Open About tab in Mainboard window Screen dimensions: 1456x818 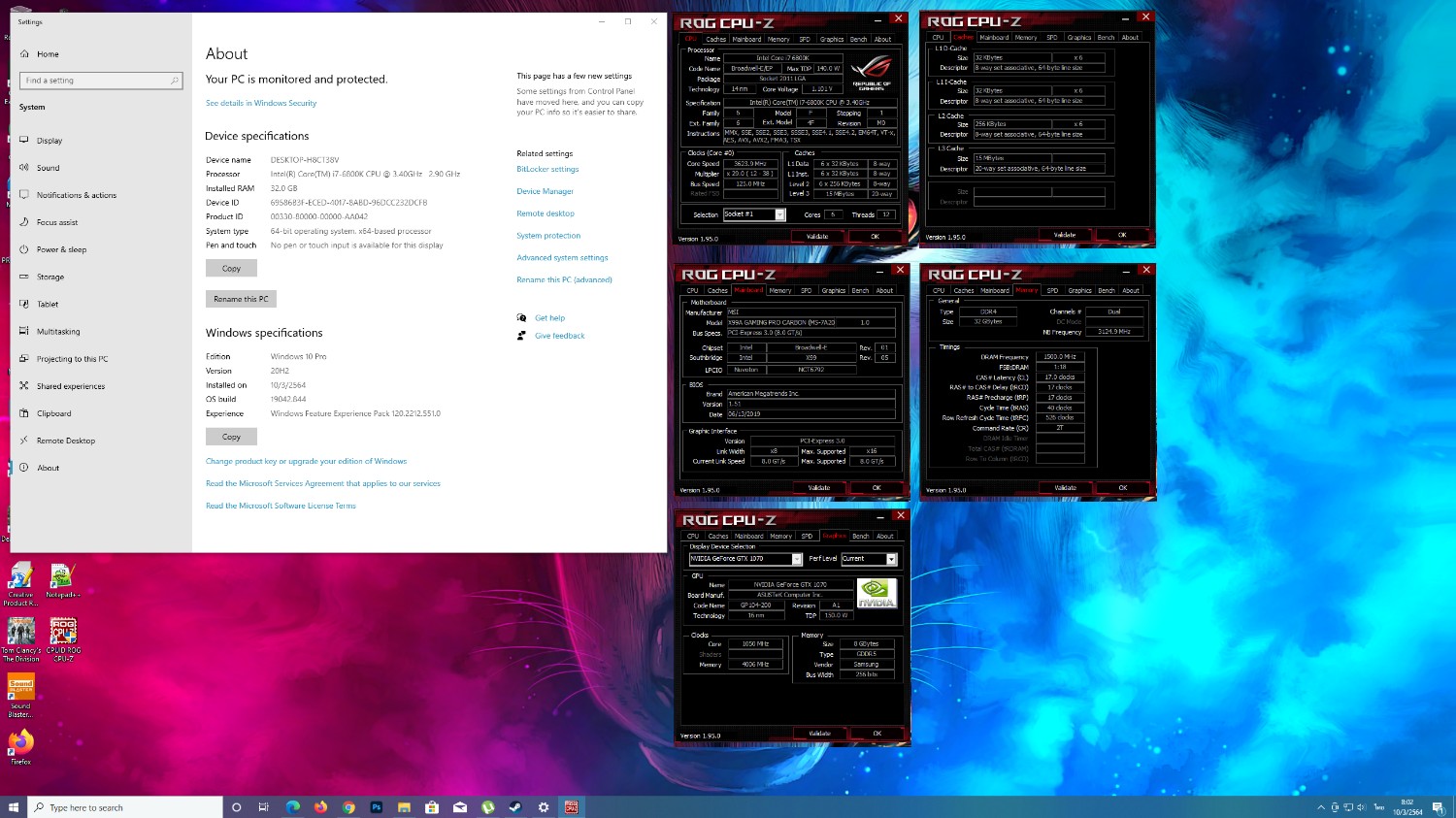point(884,290)
